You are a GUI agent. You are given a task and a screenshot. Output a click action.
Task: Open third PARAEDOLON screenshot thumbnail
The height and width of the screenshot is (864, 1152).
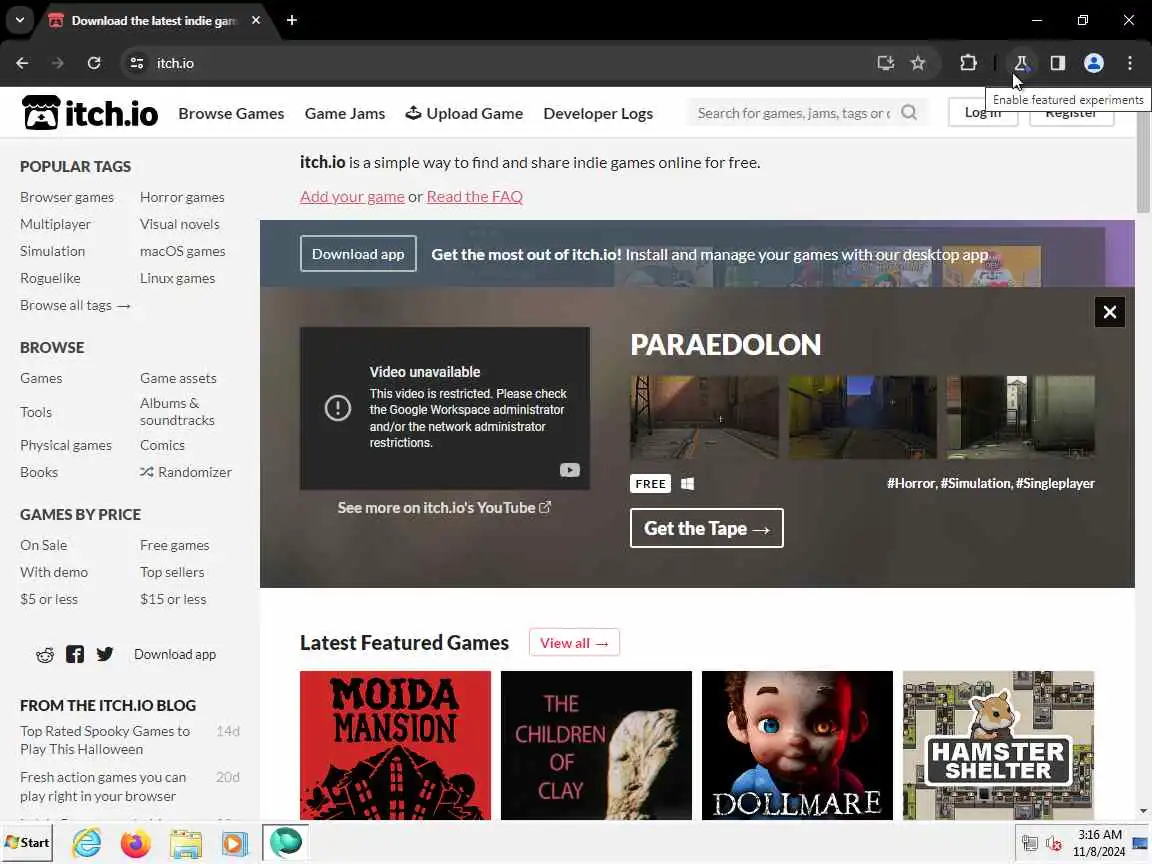(x=1020, y=417)
